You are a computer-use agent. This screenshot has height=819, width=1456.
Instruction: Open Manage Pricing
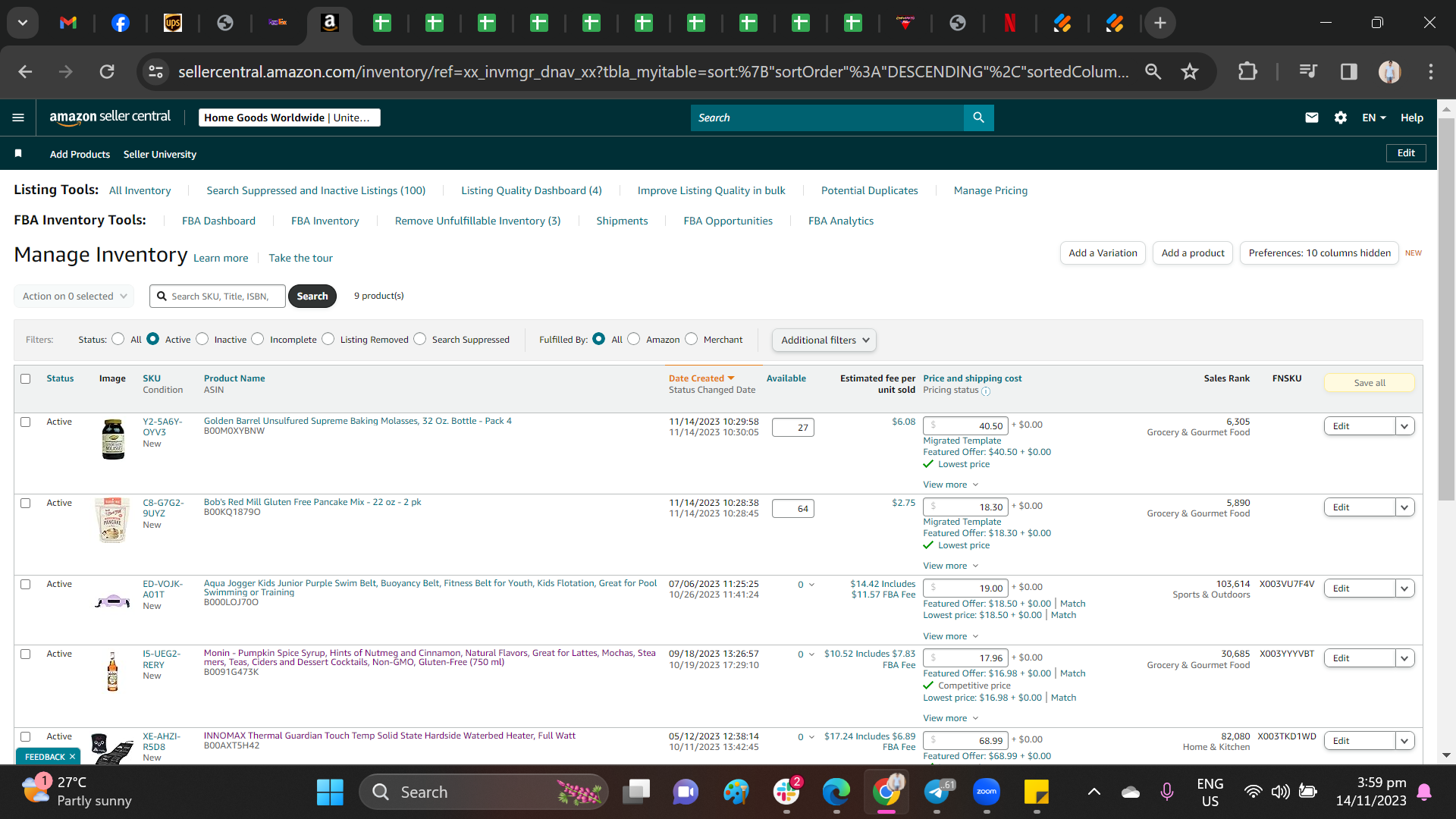point(990,190)
